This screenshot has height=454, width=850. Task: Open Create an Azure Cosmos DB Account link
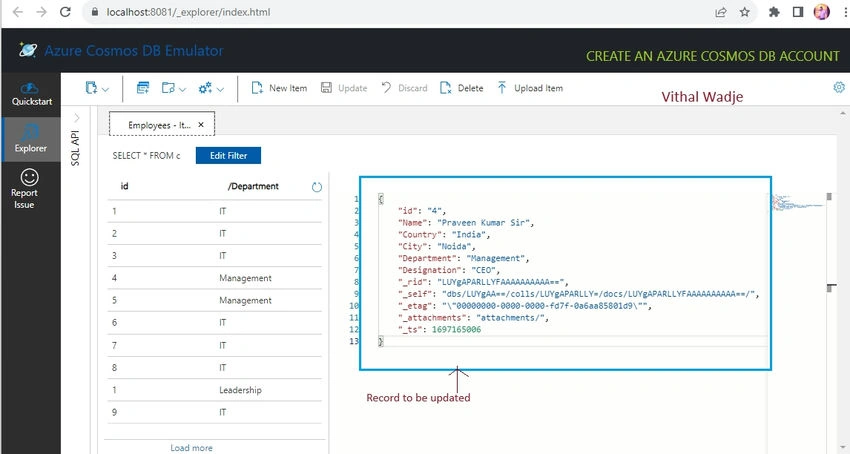pos(712,56)
